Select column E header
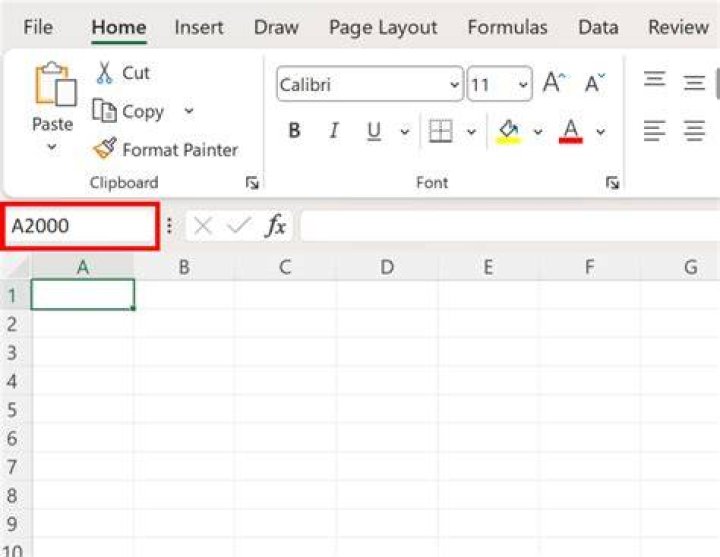 pyautogui.click(x=489, y=267)
